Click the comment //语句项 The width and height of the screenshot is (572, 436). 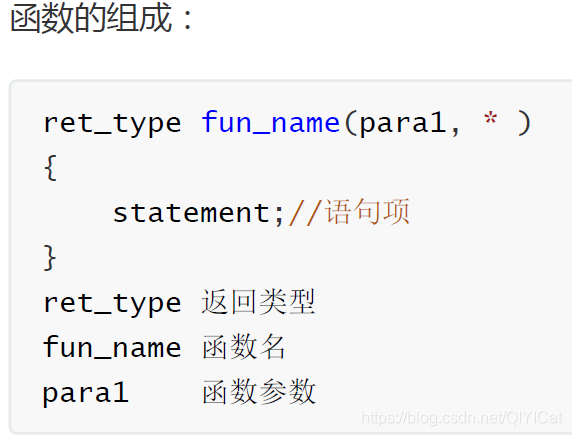point(349,212)
